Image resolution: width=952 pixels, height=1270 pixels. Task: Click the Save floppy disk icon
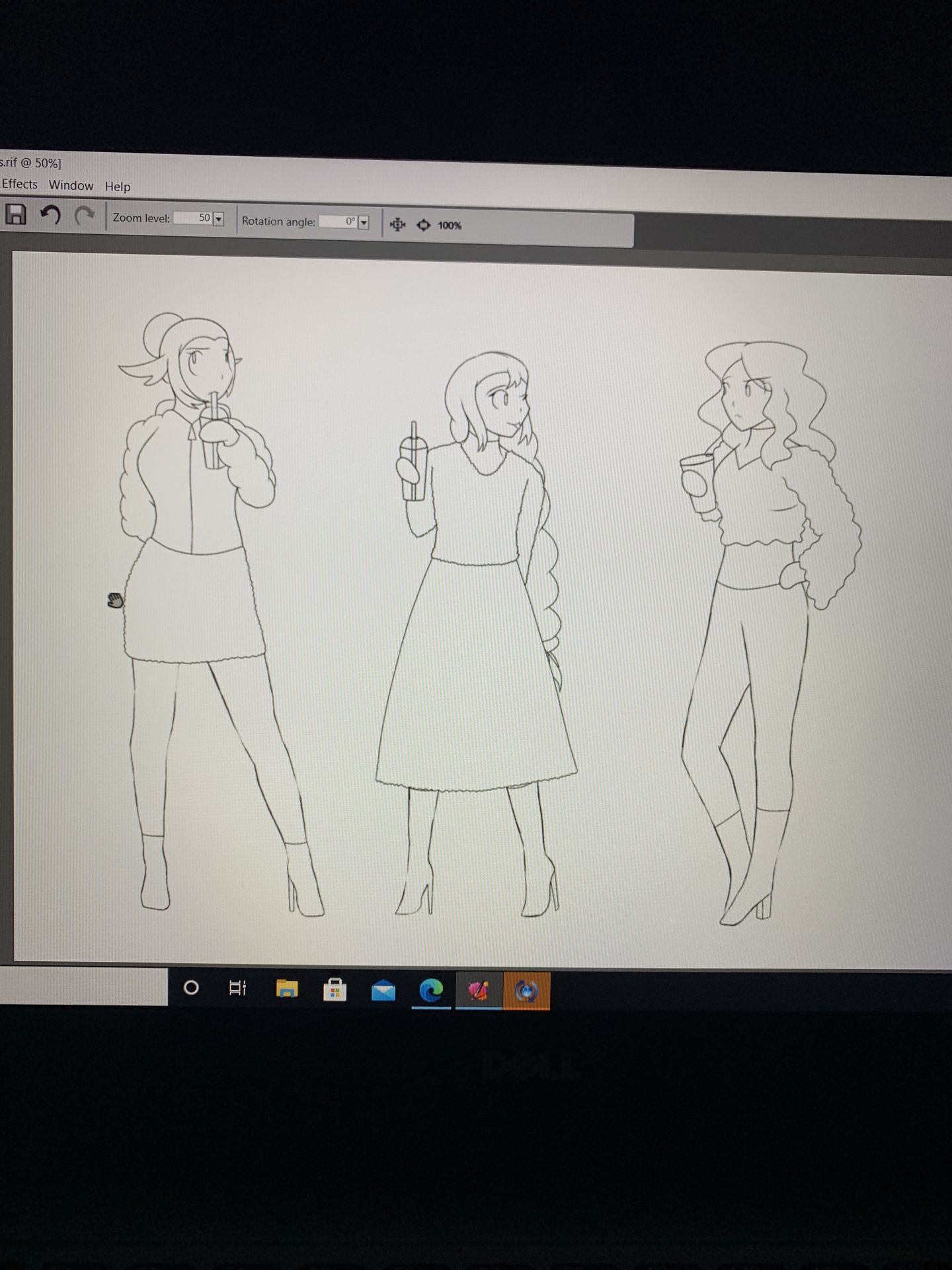pyautogui.click(x=15, y=214)
